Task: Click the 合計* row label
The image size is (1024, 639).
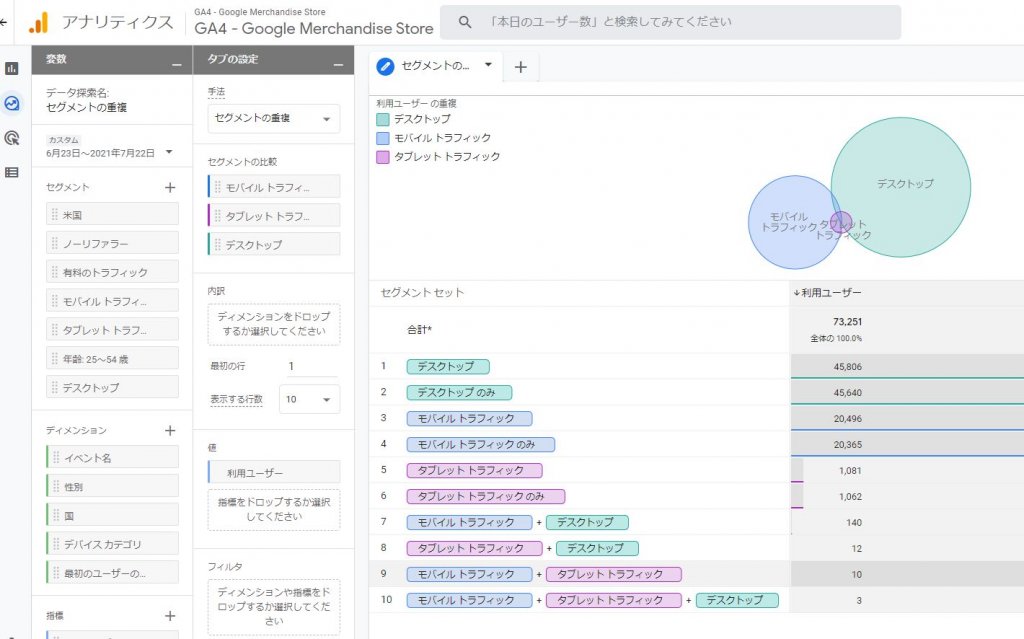Action: [419, 330]
